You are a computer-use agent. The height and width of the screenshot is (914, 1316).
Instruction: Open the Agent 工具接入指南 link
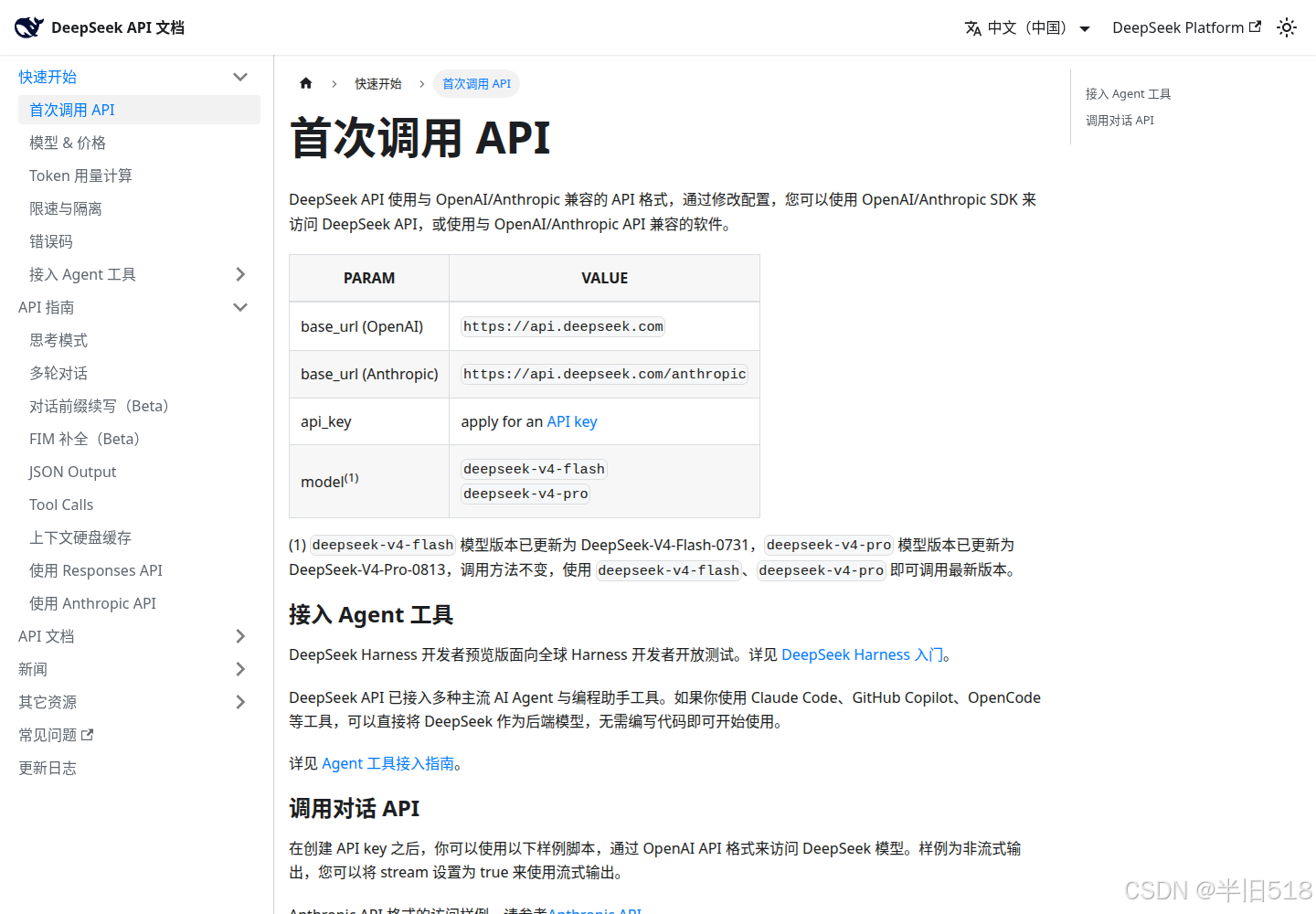(x=387, y=763)
